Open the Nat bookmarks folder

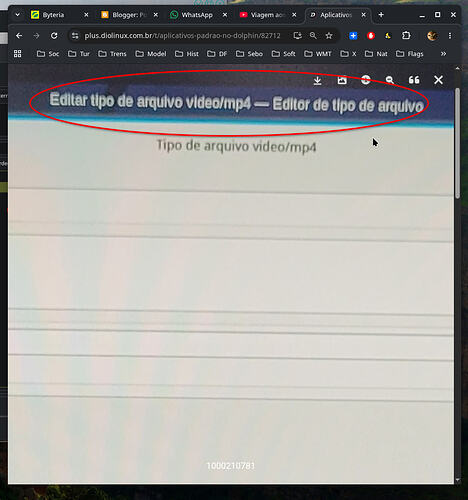click(376, 54)
